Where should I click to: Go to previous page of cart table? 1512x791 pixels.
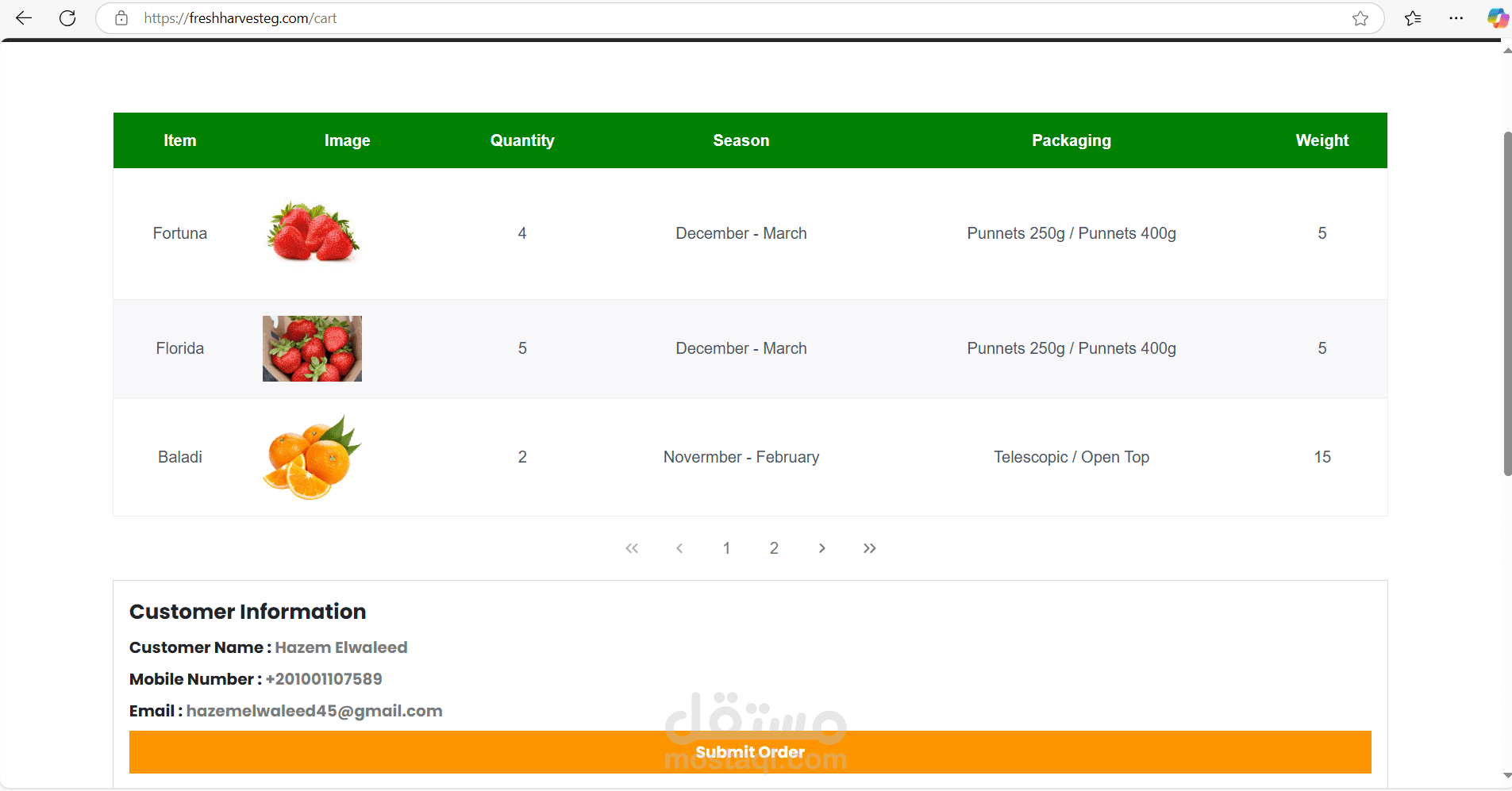[x=679, y=548]
